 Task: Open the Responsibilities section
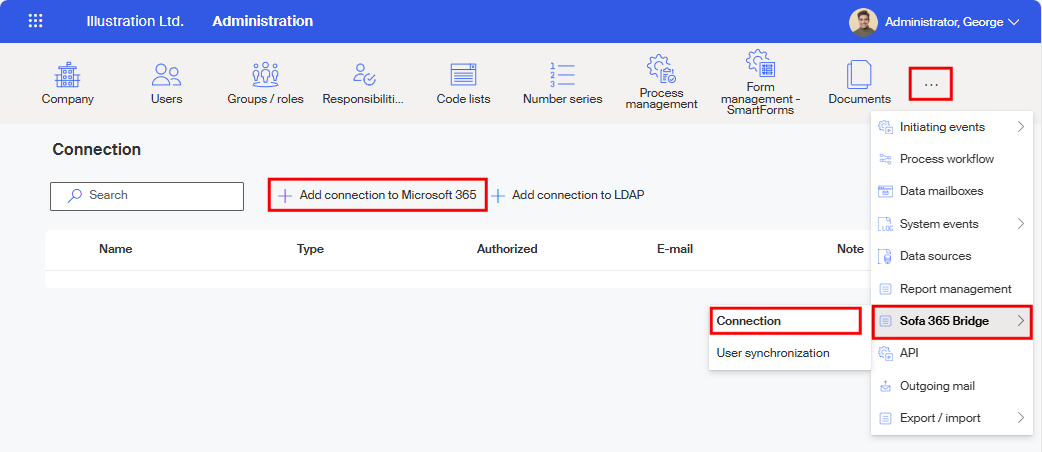[363, 82]
